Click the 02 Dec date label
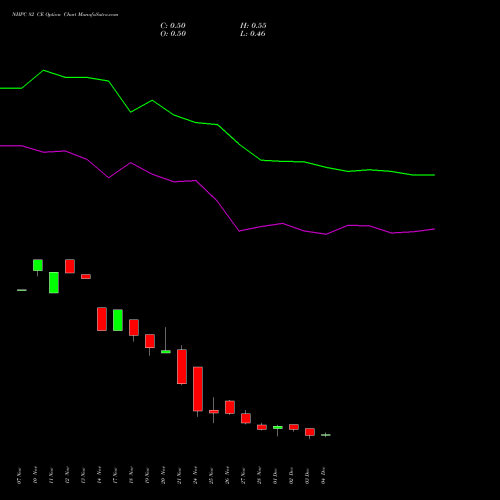 coord(291,476)
